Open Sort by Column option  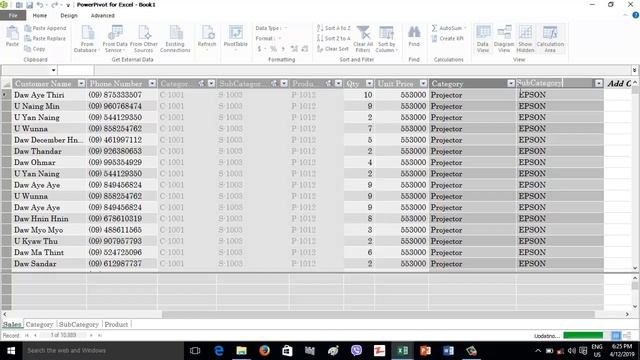tap(386, 39)
